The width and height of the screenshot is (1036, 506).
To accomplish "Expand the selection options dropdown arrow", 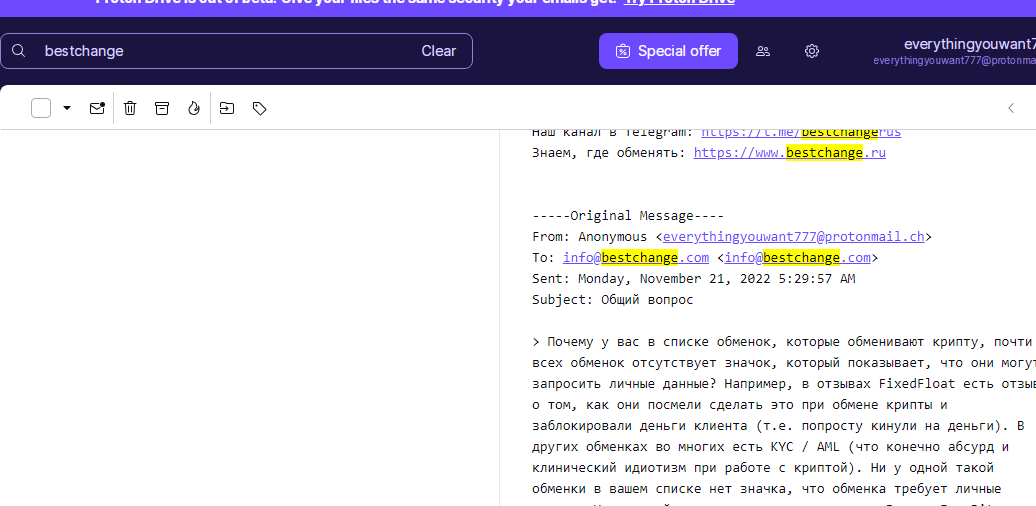I will tap(67, 108).
